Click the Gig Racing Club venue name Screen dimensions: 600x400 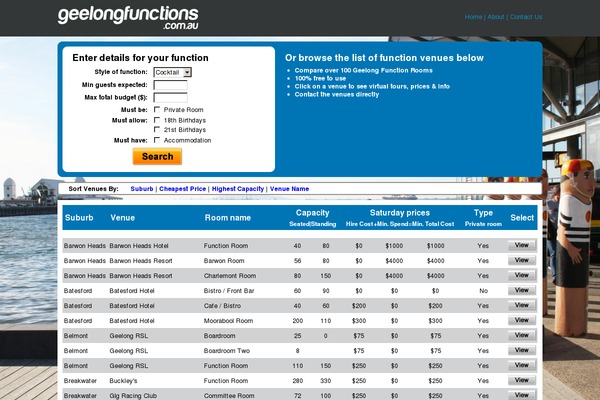[x=133, y=396]
